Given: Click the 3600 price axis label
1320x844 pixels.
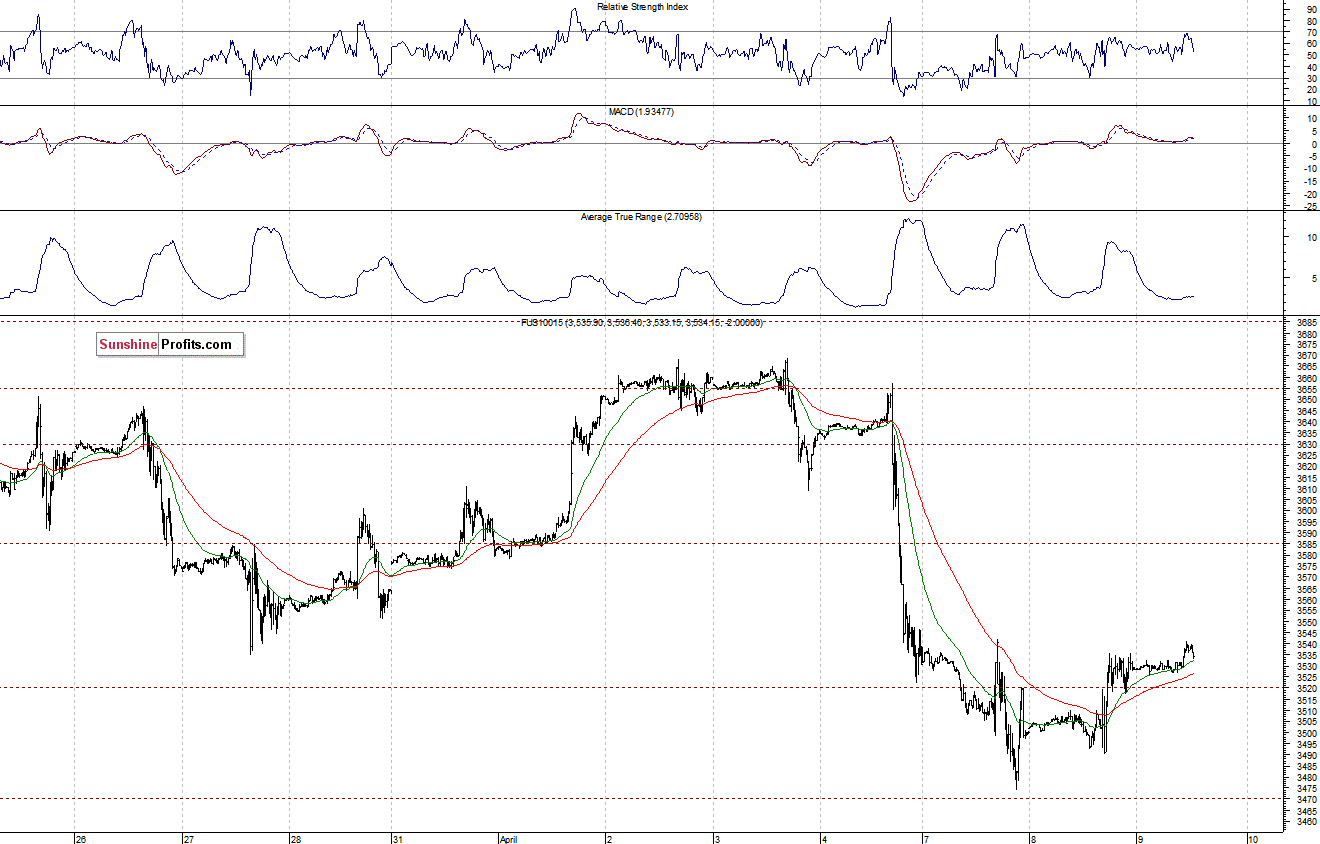Looking at the screenshot, I should (x=1305, y=510).
